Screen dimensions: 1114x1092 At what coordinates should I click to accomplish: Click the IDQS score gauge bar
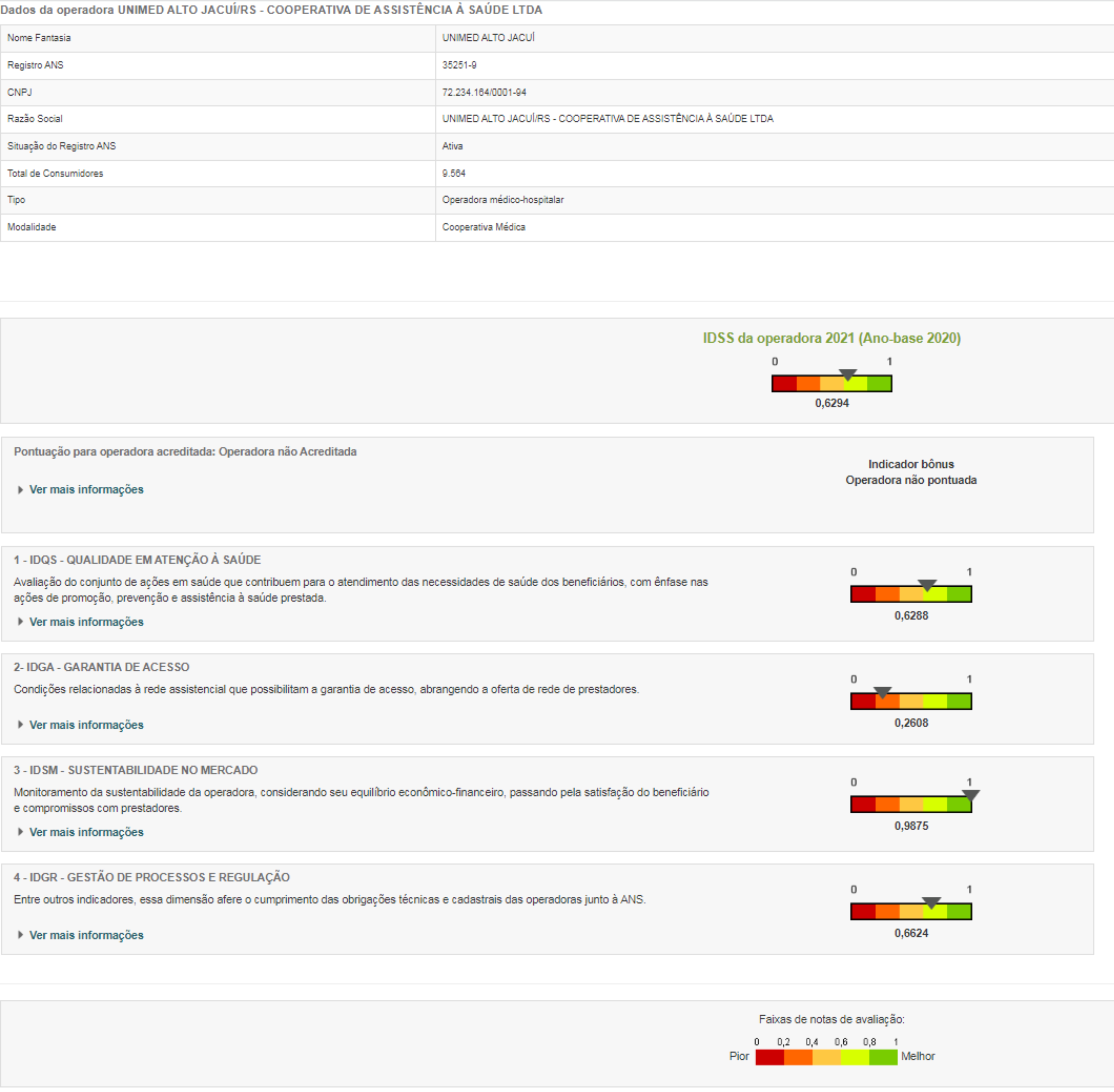tap(911, 594)
